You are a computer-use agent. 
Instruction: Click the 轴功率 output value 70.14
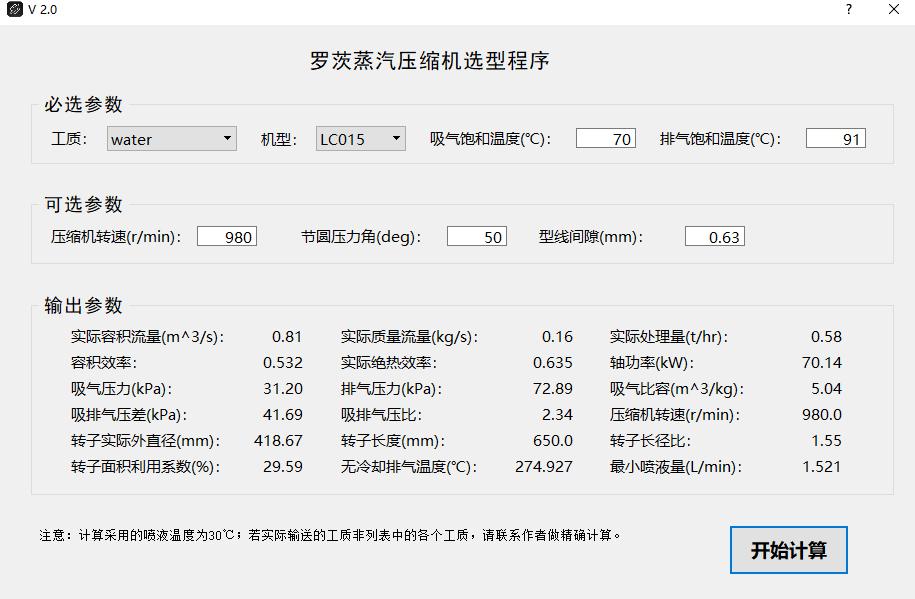click(821, 363)
